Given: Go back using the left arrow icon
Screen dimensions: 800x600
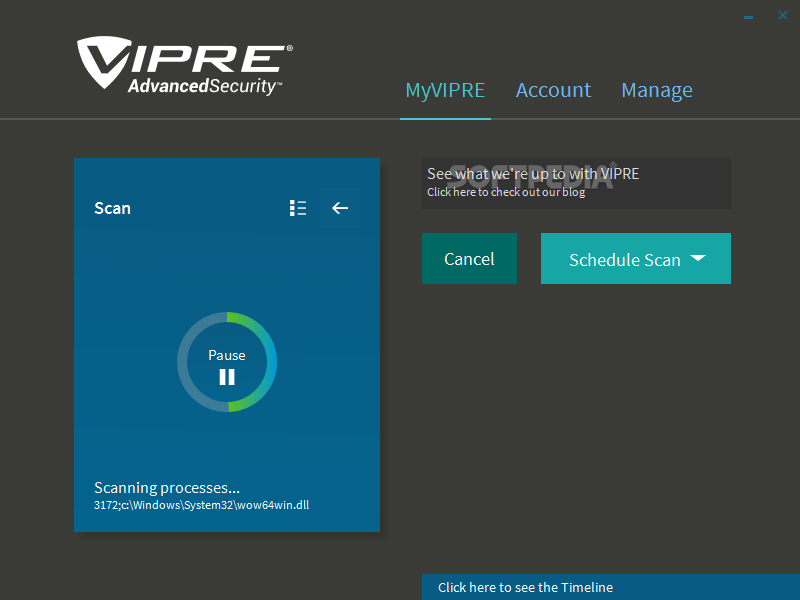Looking at the screenshot, I should (340, 208).
